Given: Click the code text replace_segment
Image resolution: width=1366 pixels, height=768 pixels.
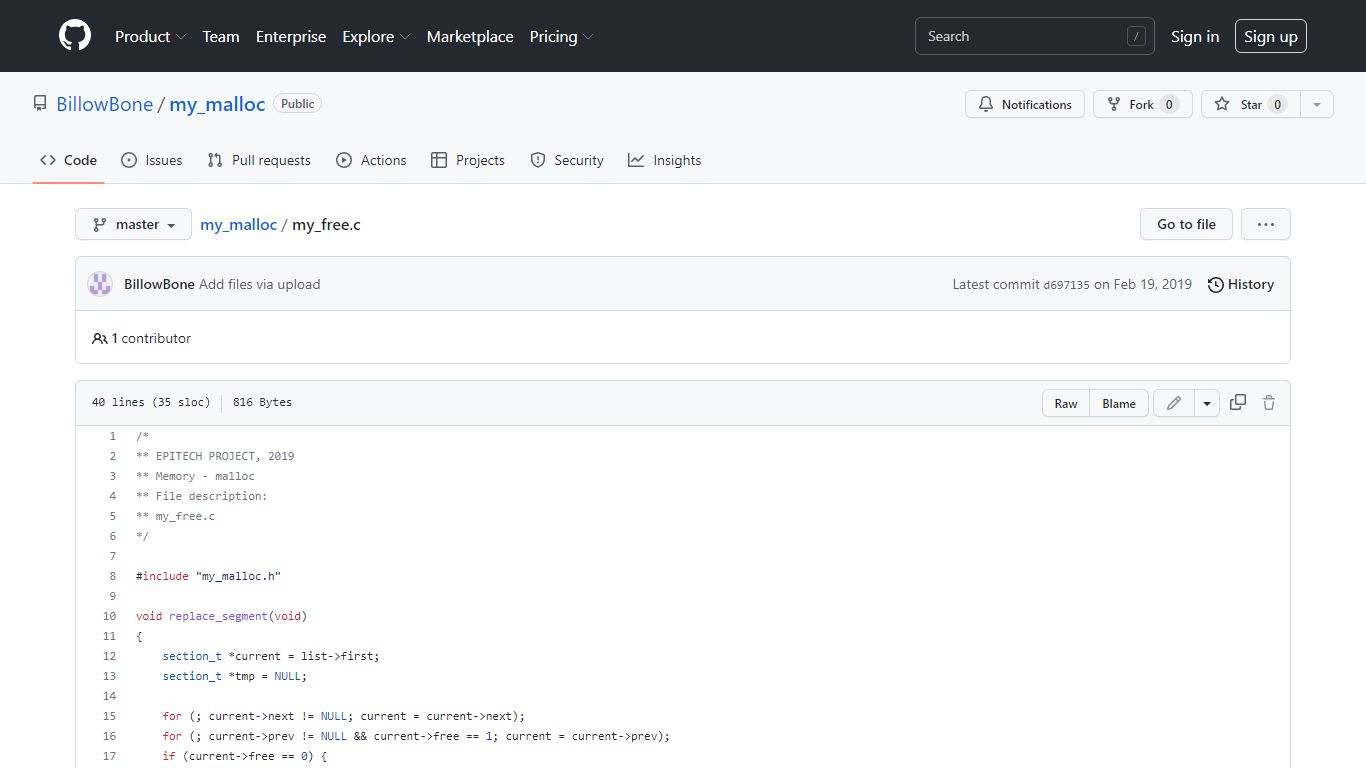Looking at the screenshot, I should (x=218, y=616).
